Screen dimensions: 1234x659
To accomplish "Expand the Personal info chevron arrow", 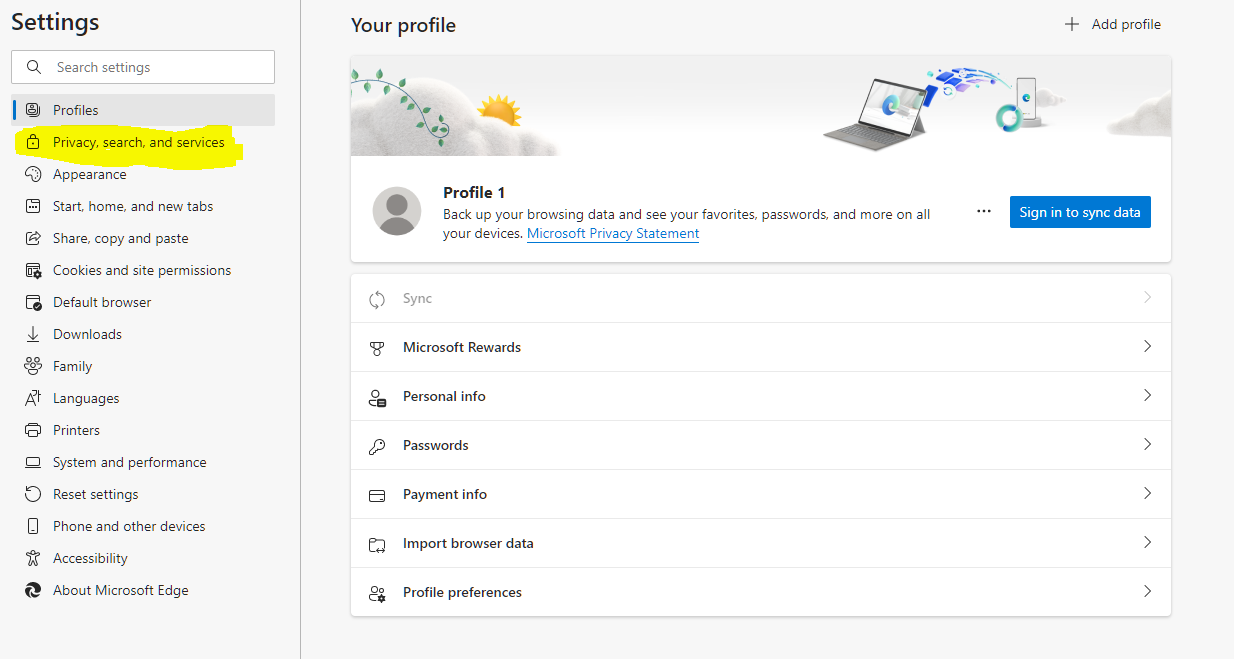I will coord(1147,396).
